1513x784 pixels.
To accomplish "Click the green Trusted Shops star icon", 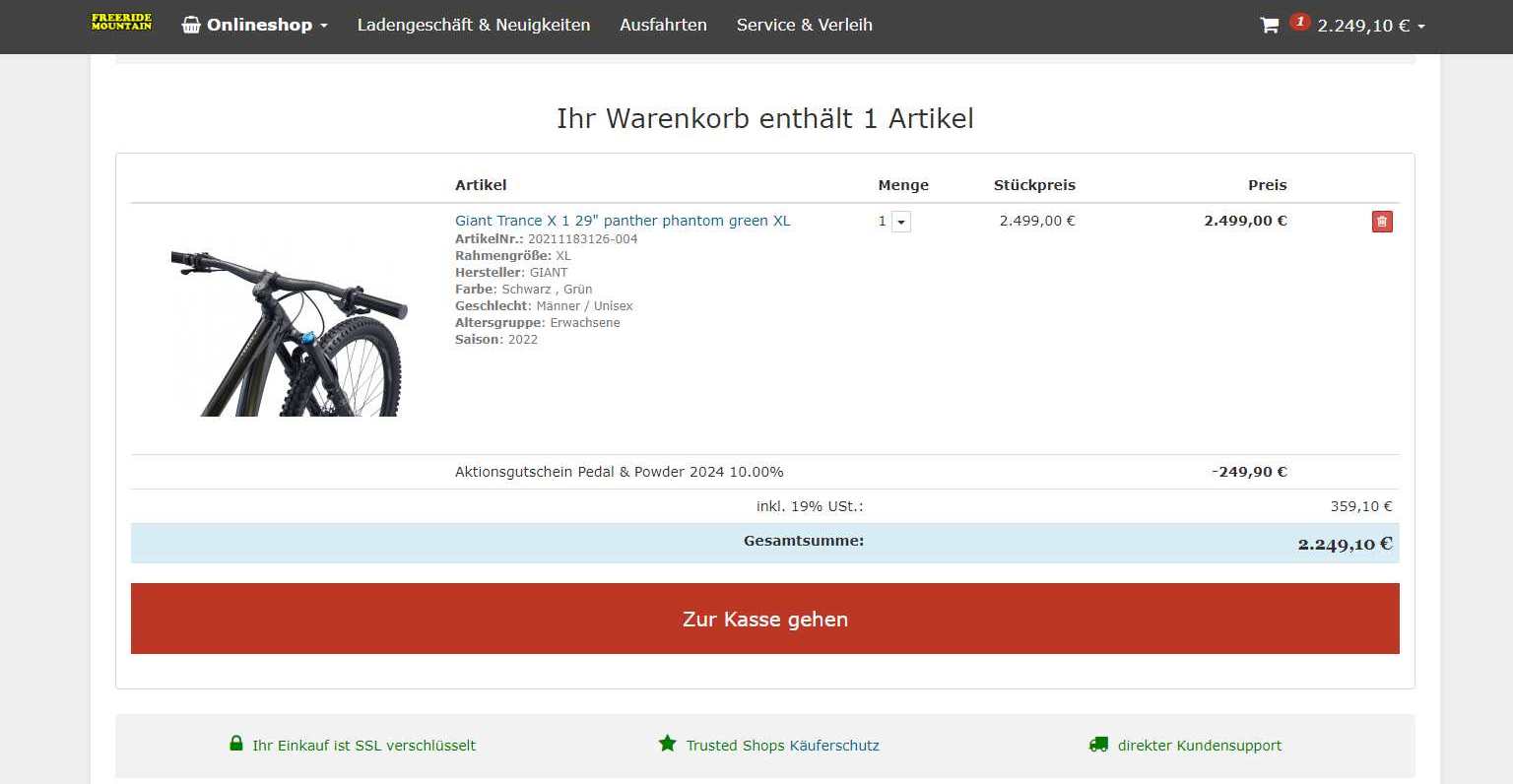I will pos(668,744).
